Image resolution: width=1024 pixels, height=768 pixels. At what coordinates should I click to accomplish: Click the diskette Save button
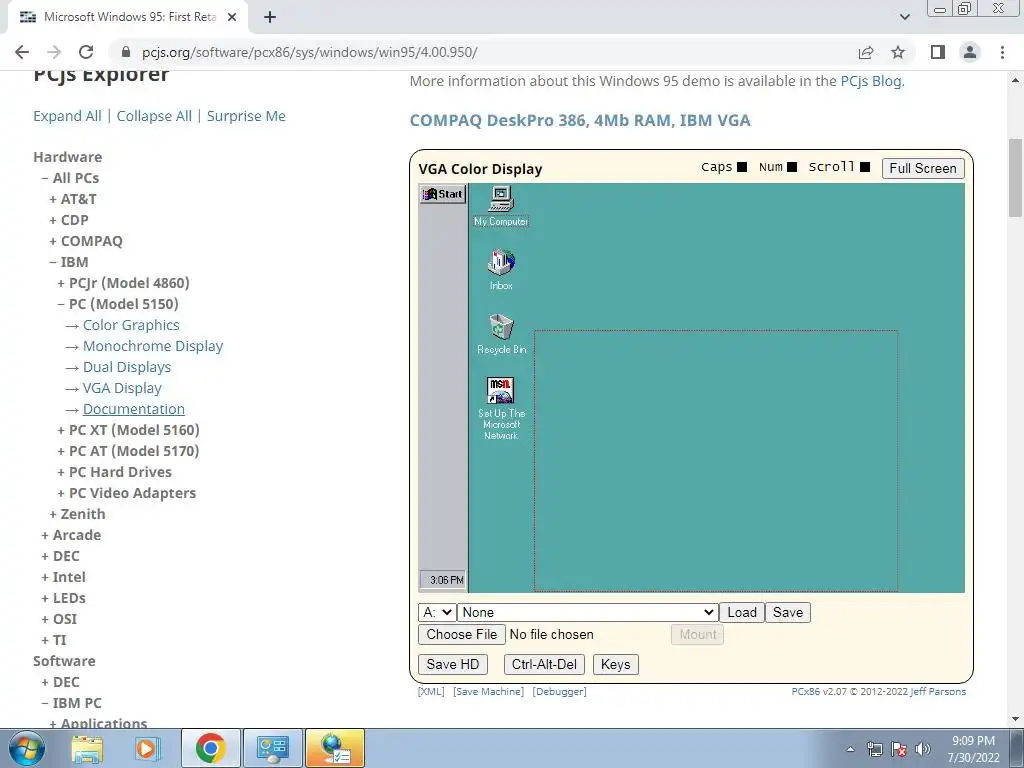(788, 613)
